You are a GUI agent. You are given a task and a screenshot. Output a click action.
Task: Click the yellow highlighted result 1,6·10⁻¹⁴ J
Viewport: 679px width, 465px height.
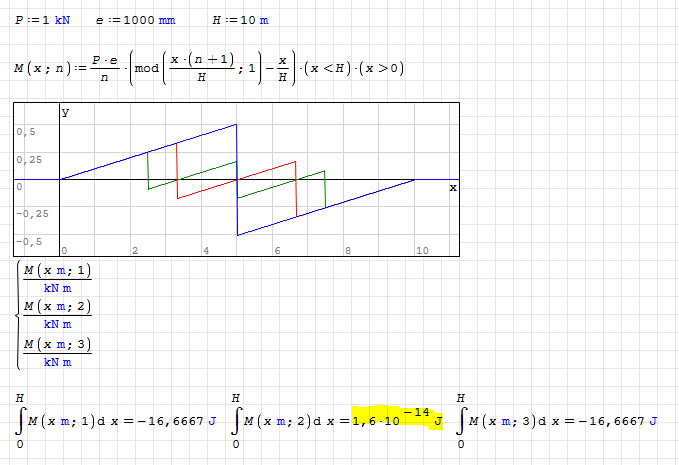point(397,420)
